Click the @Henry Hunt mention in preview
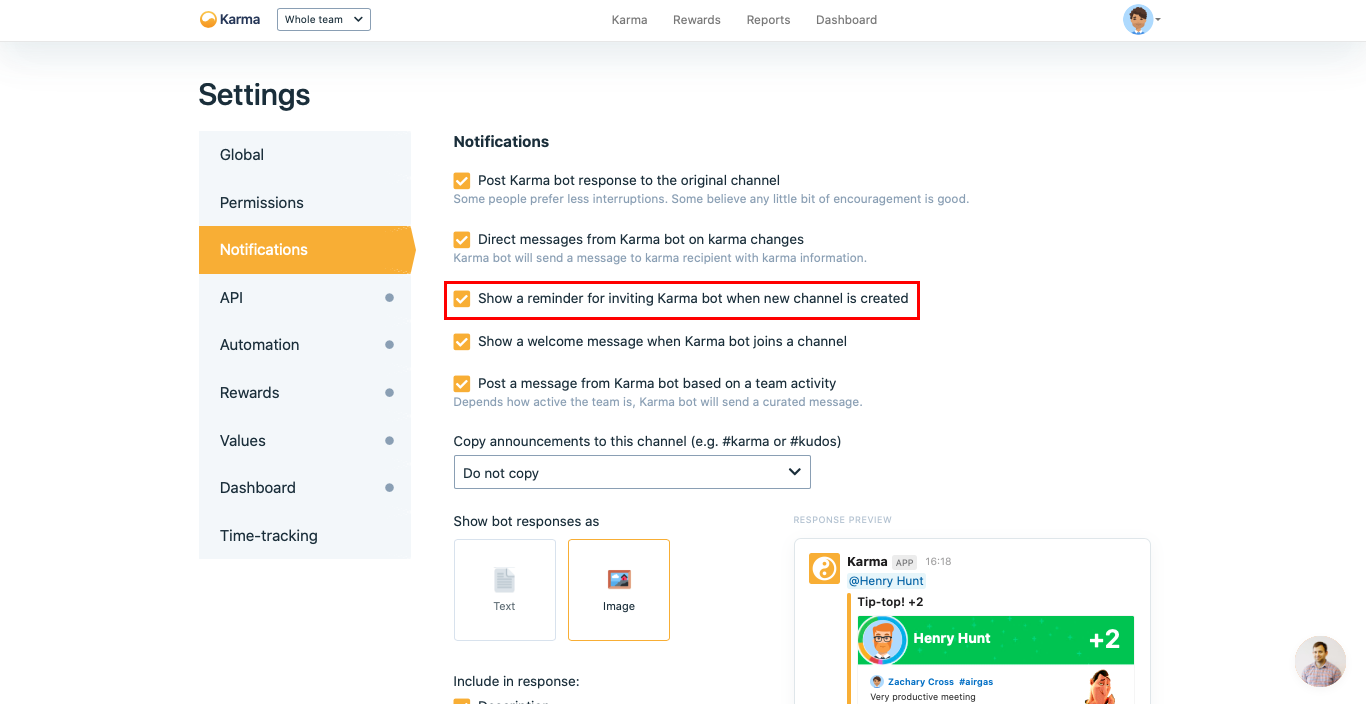 (886, 581)
